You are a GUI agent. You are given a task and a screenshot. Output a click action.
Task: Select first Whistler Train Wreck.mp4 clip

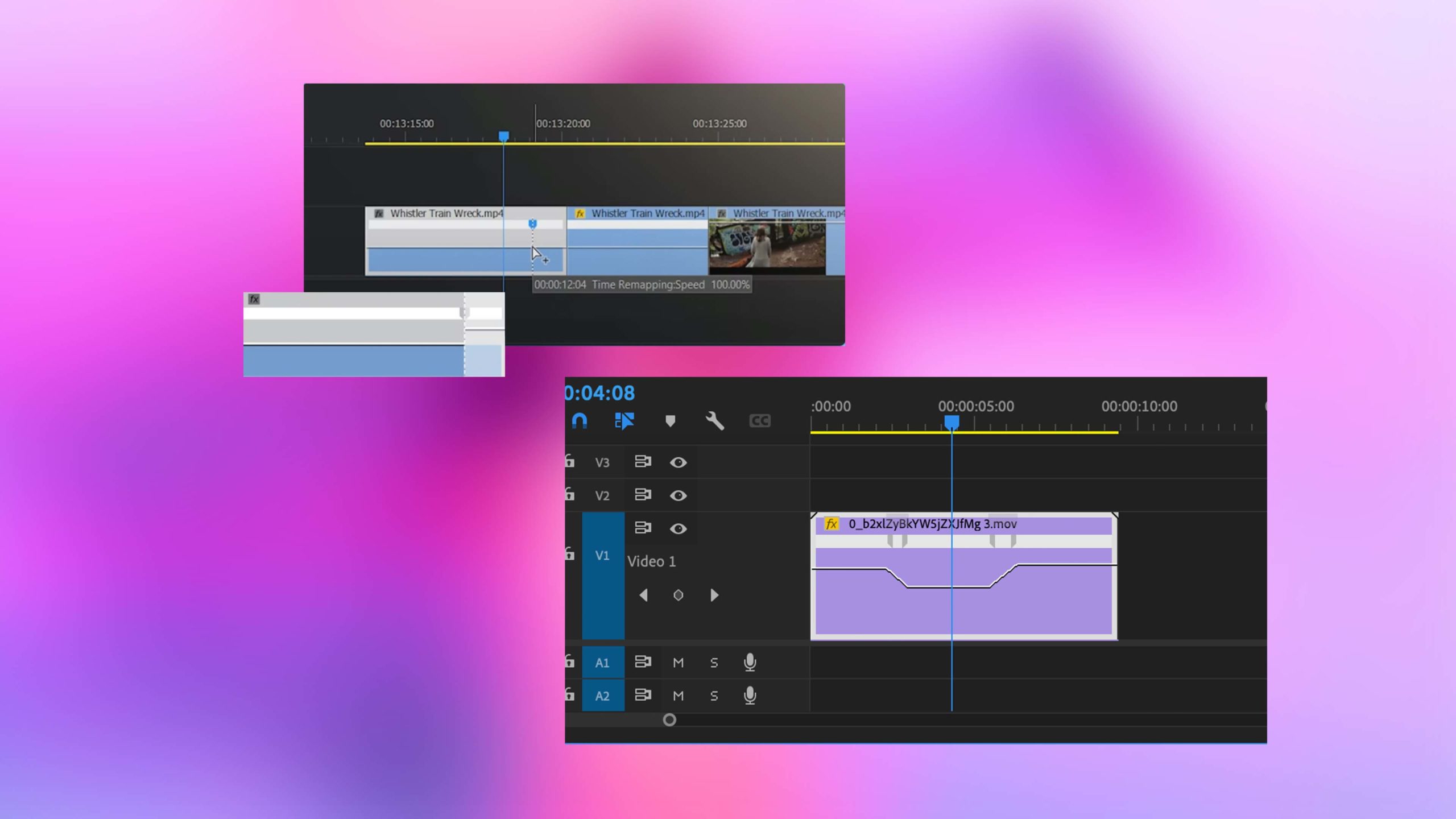tap(466, 241)
